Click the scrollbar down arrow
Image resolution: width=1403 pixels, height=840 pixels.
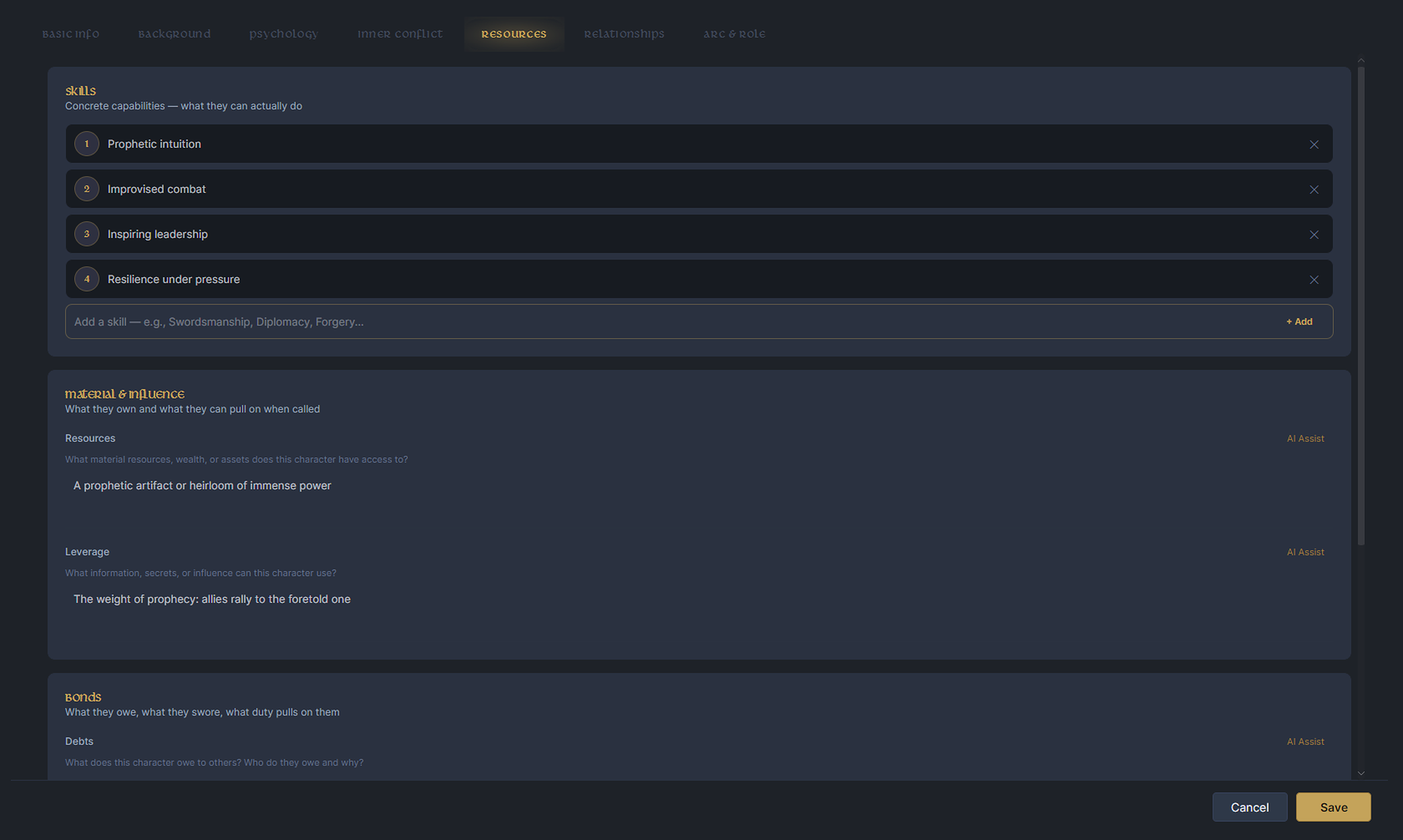click(x=1361, y=773)
